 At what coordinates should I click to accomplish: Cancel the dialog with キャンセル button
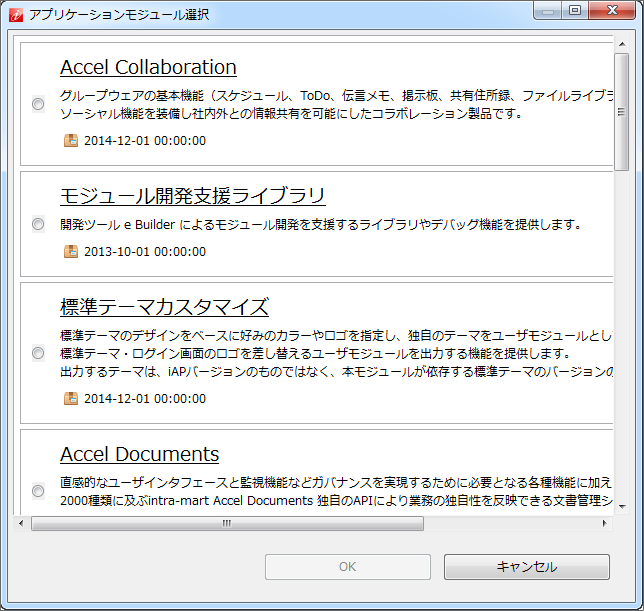tap(527, 567)
